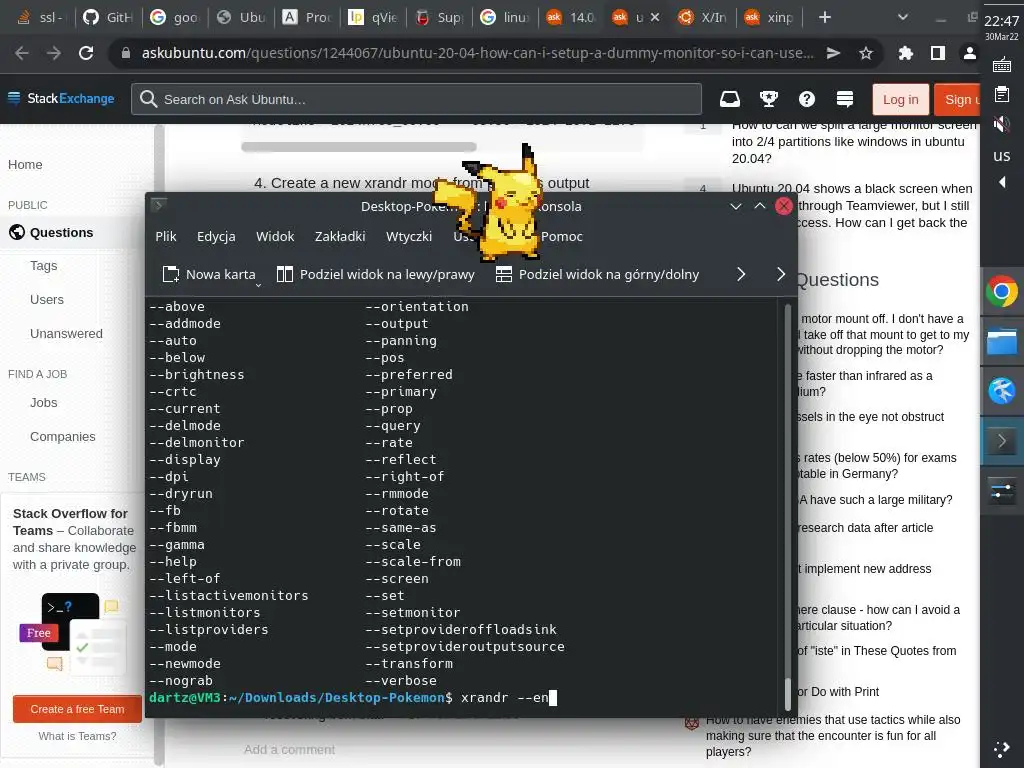Screen dimensions: 1024x768
Task: Open What is Teams? link
Action: click(77, 736)
